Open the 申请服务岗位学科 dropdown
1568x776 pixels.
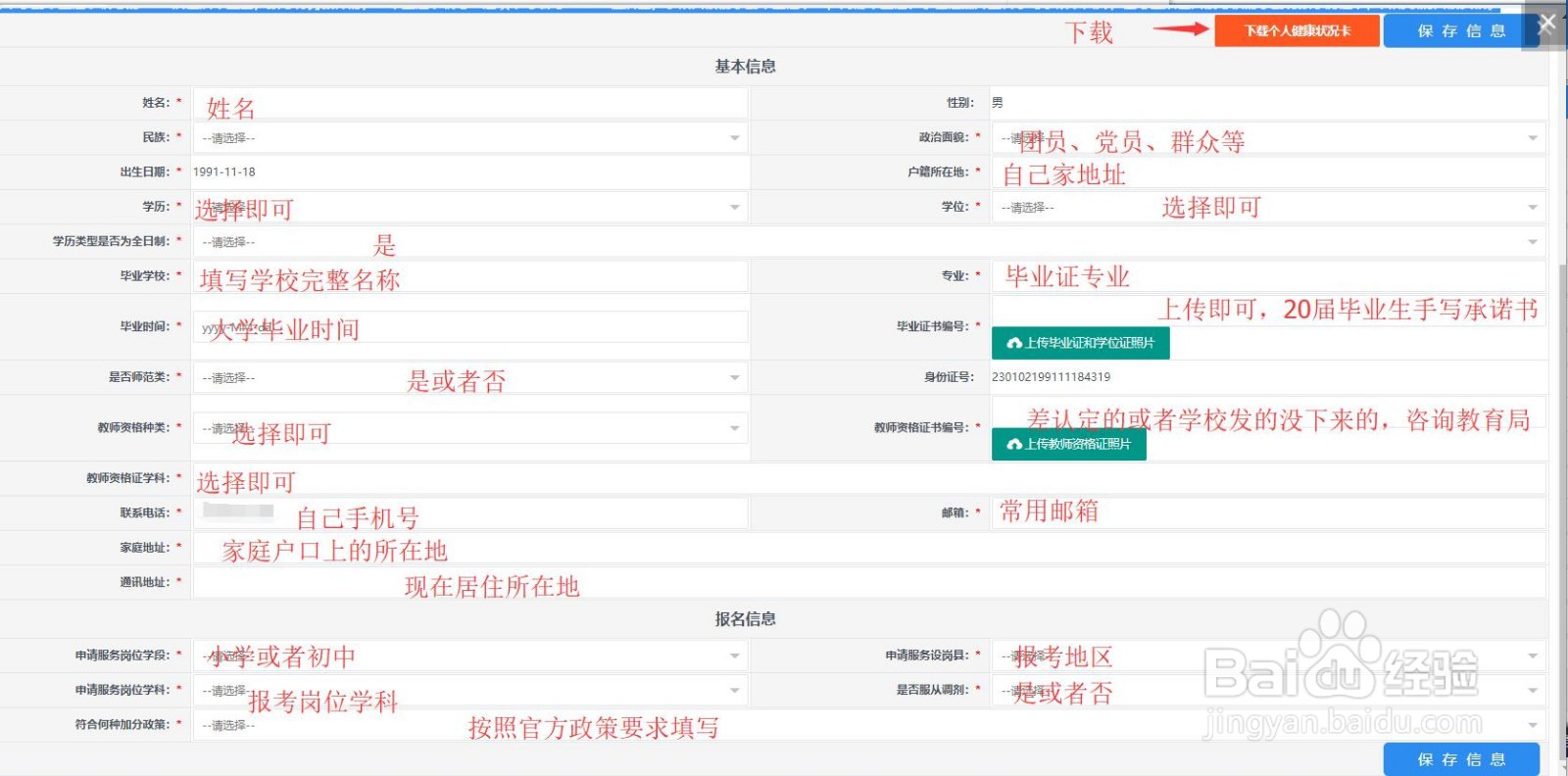pyautogui.click(x=470, y=691)
